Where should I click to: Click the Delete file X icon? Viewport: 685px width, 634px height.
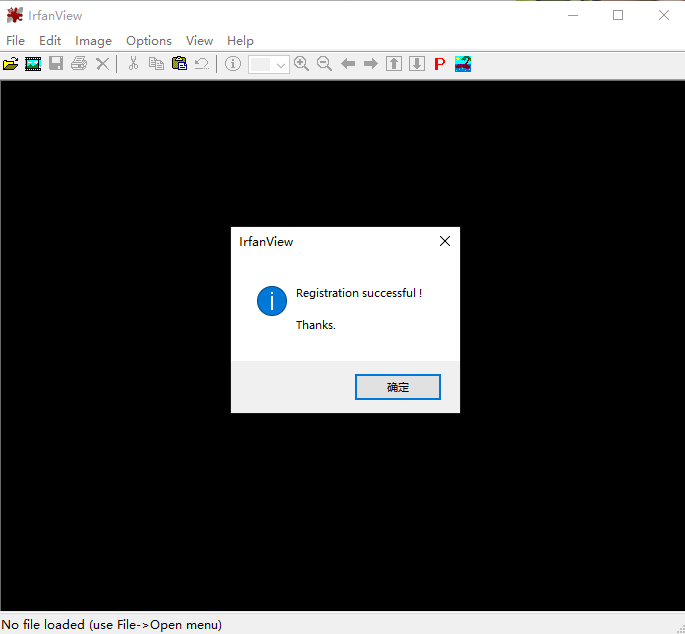point(102,64)
